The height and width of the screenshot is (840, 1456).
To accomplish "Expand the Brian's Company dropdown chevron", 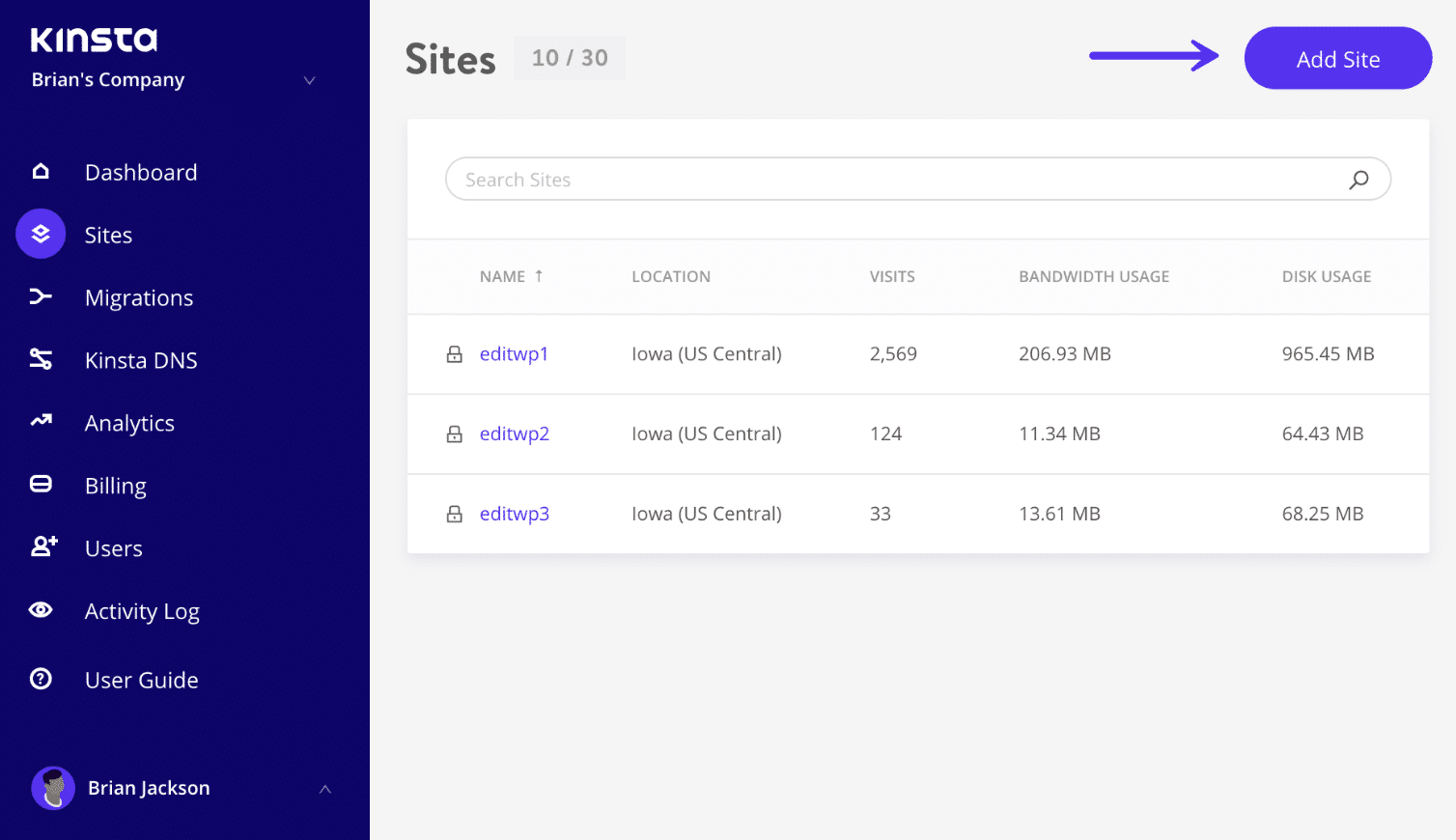I will coord(310,80).
